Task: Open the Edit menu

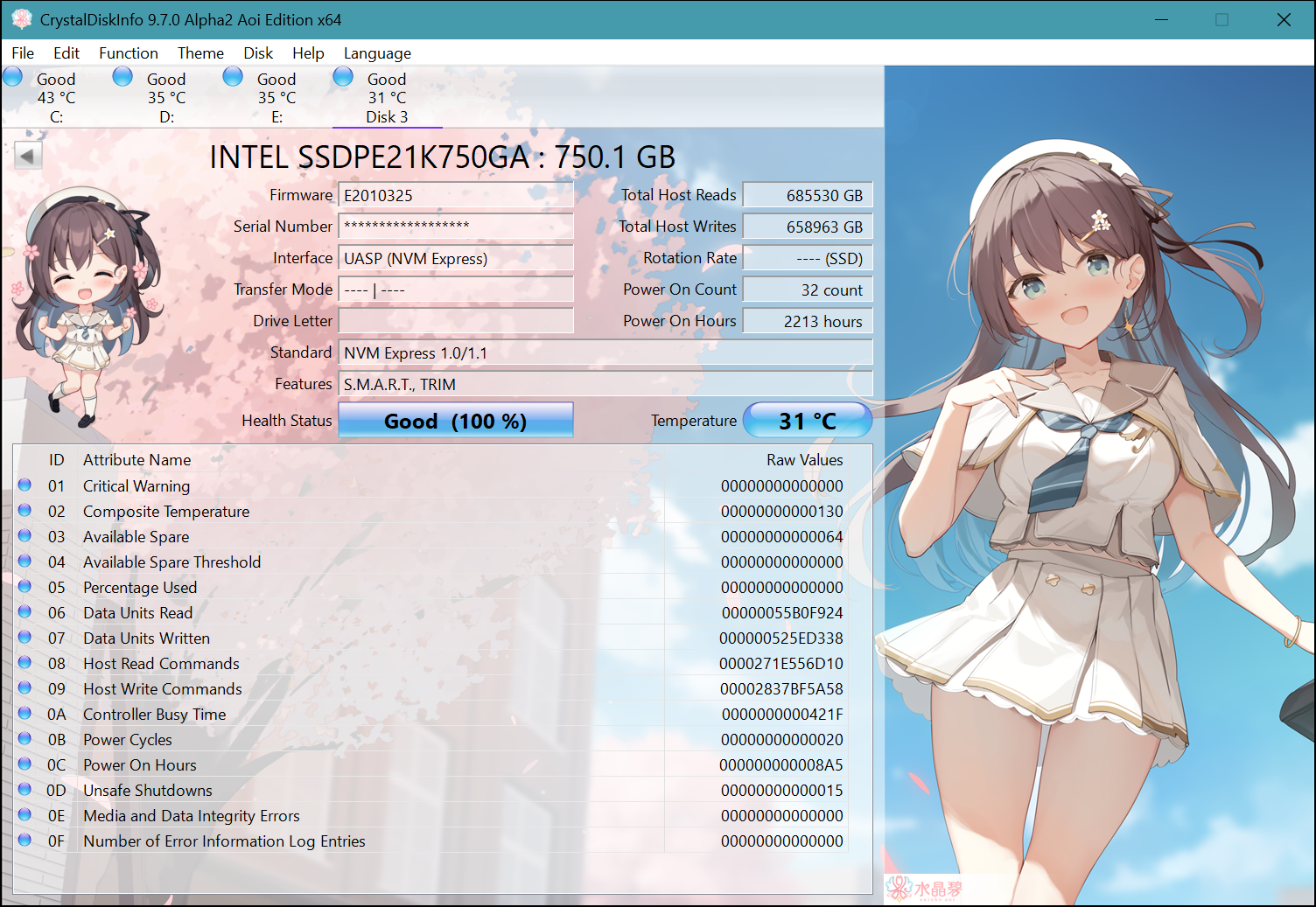Action: pyautogui.click(x=66, y=53)
